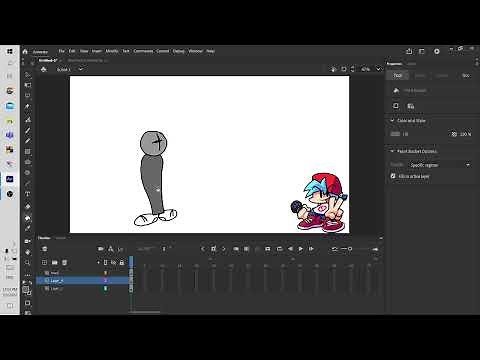Select the Rectangle tool in toolbar
Image resolution: width=480 pixels, height=360 pixels.
click(28, 152)
